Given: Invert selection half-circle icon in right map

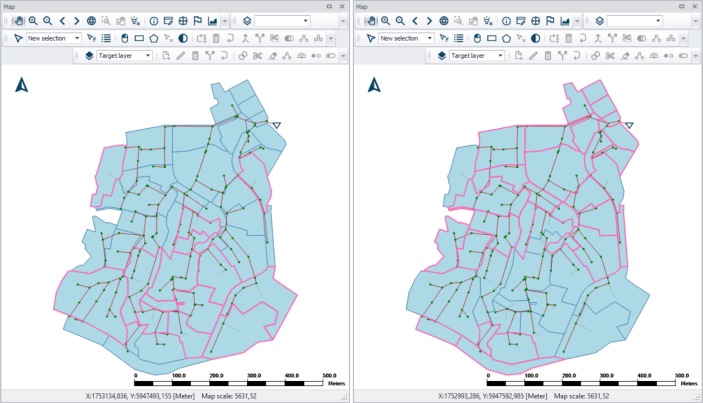Looking at the screenshot, I should (x=535, y=39).
